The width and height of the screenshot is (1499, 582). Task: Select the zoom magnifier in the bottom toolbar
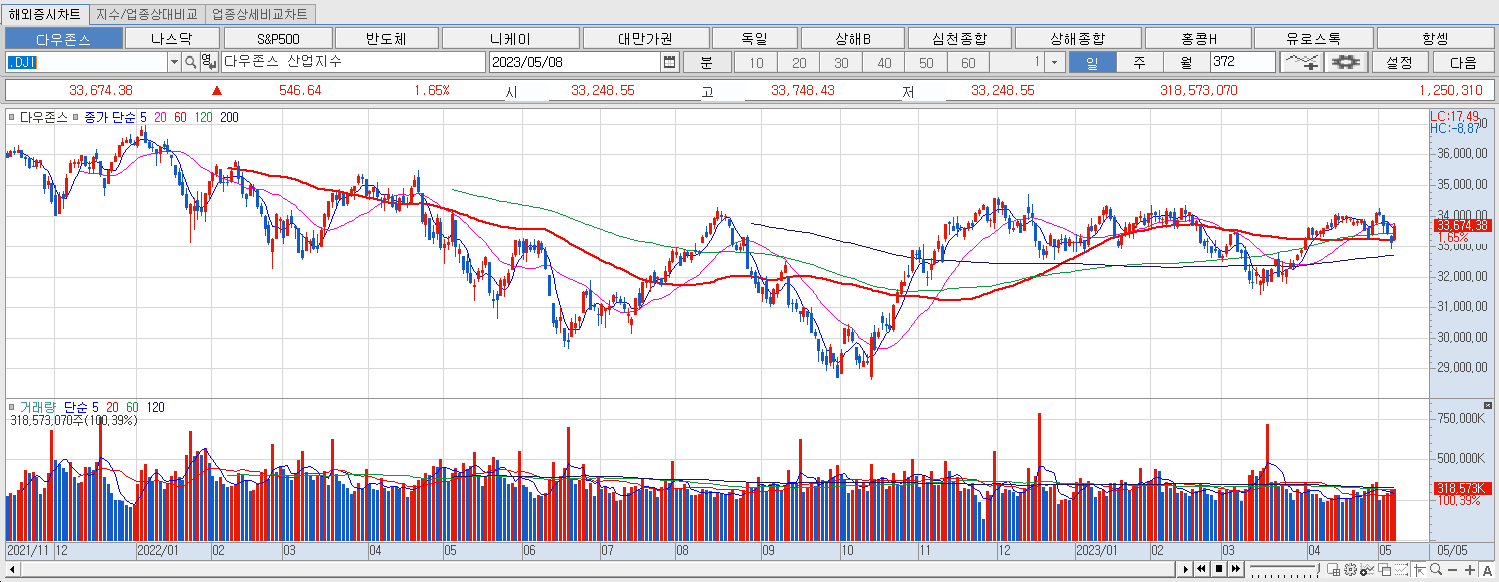[x=1436, y=570]
